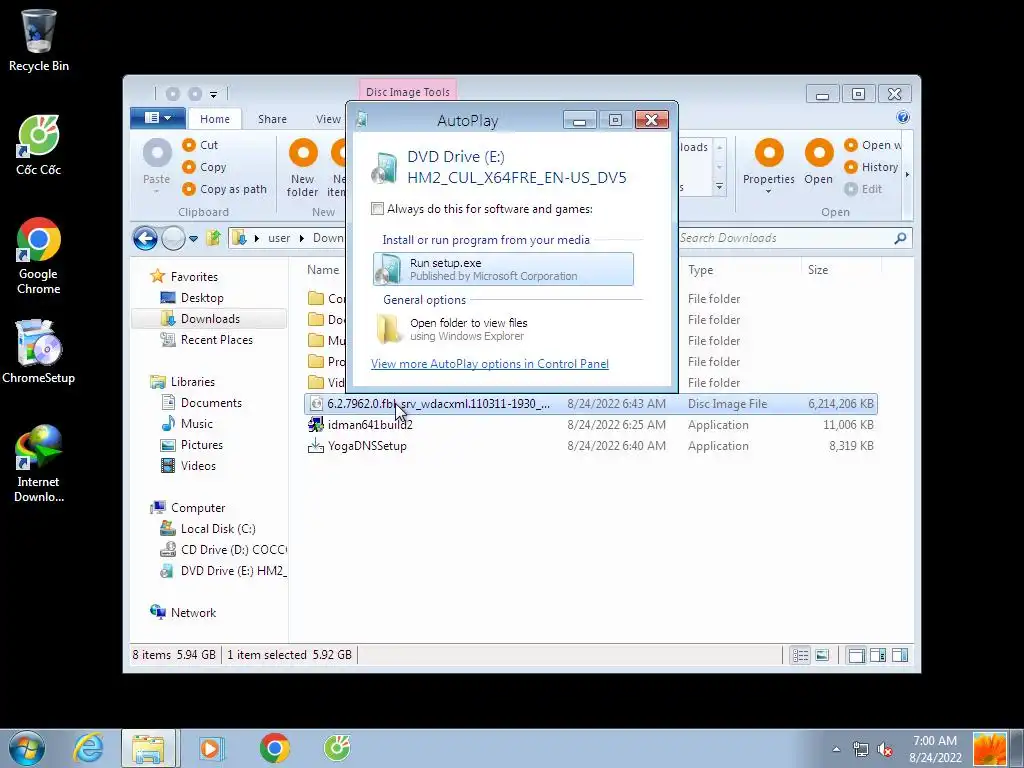Expand the user breadcrumb arrow
Image resolution: width=1024 pixels, height=768 pixels.
[302, 238]
